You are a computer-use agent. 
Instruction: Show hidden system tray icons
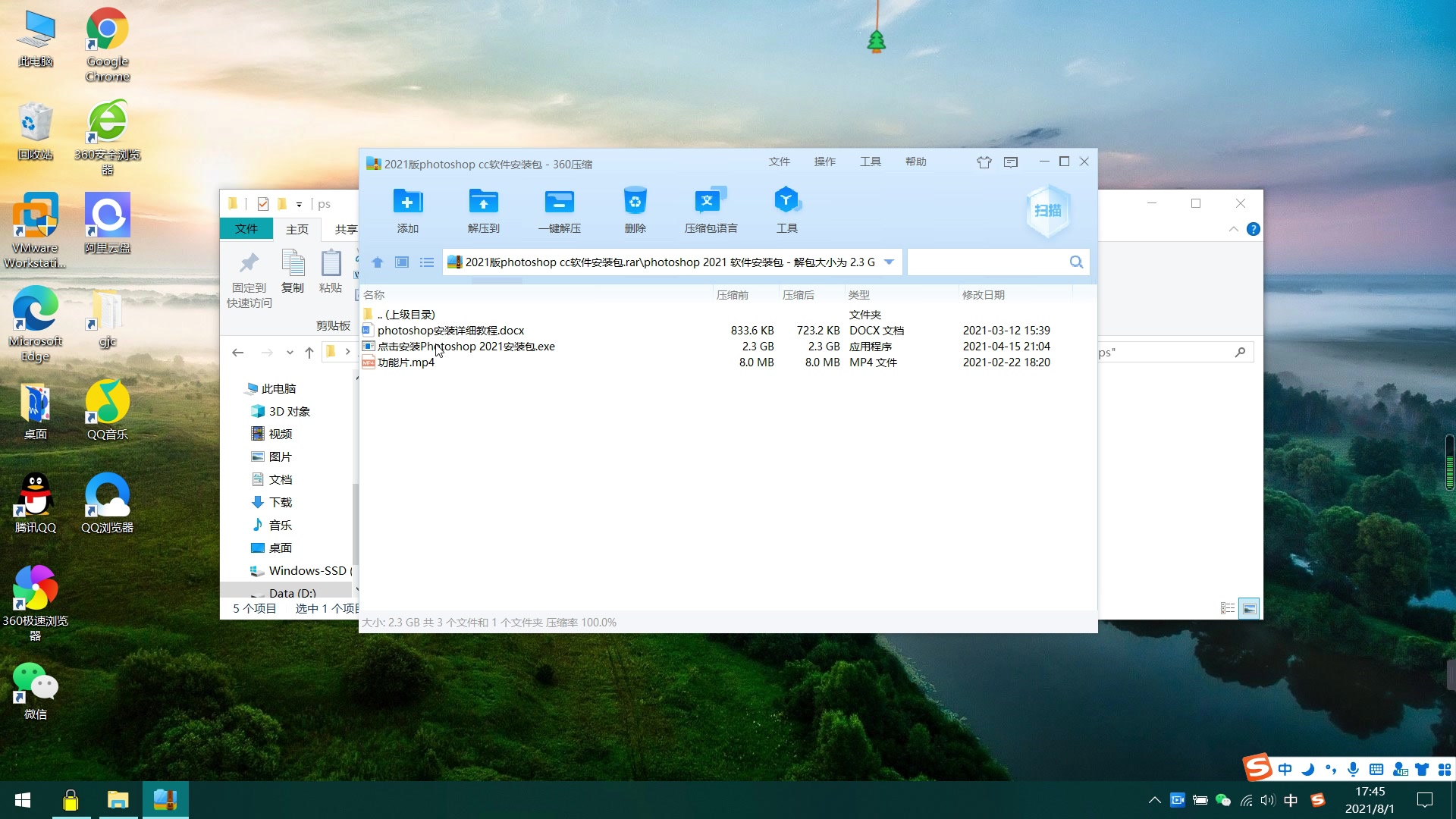(1155, 800)
